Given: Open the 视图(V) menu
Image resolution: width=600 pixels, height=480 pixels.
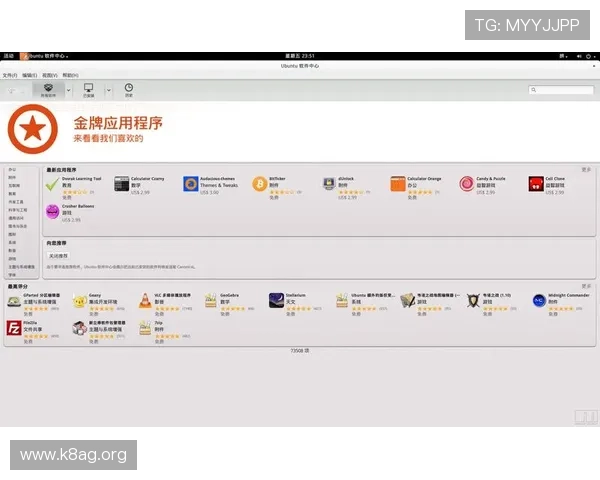Looking at the screenshot, I should tap(50, 75).
